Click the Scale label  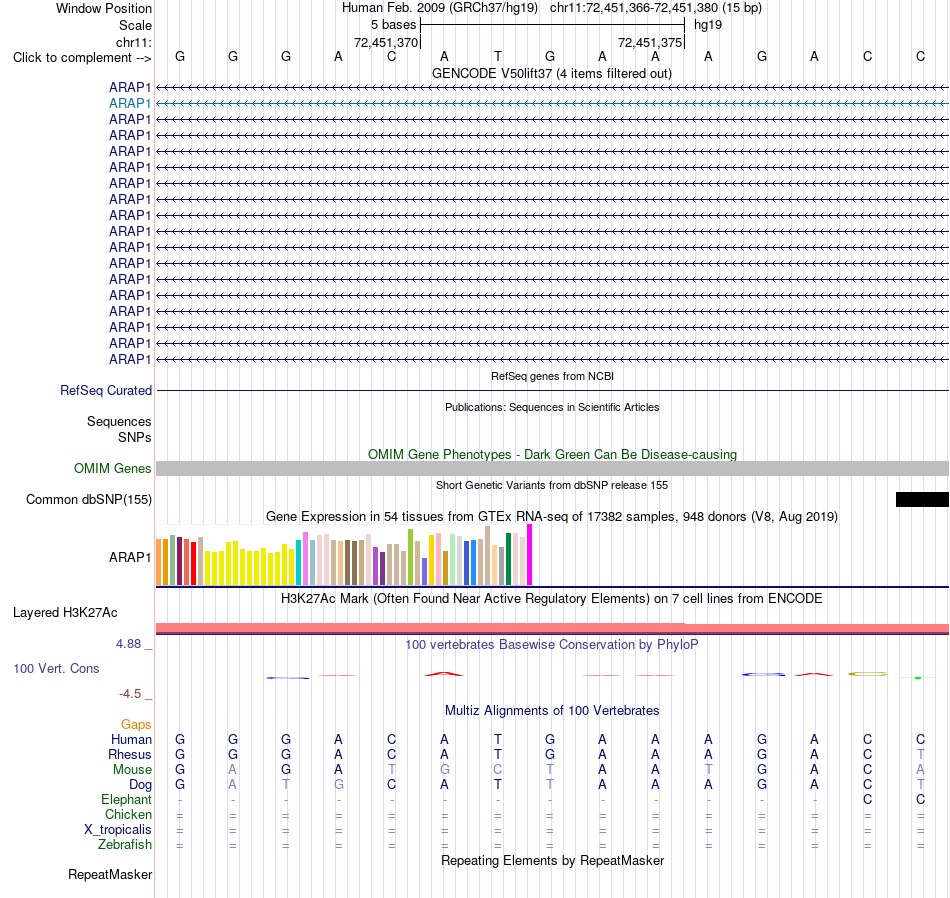pos(135,25)
